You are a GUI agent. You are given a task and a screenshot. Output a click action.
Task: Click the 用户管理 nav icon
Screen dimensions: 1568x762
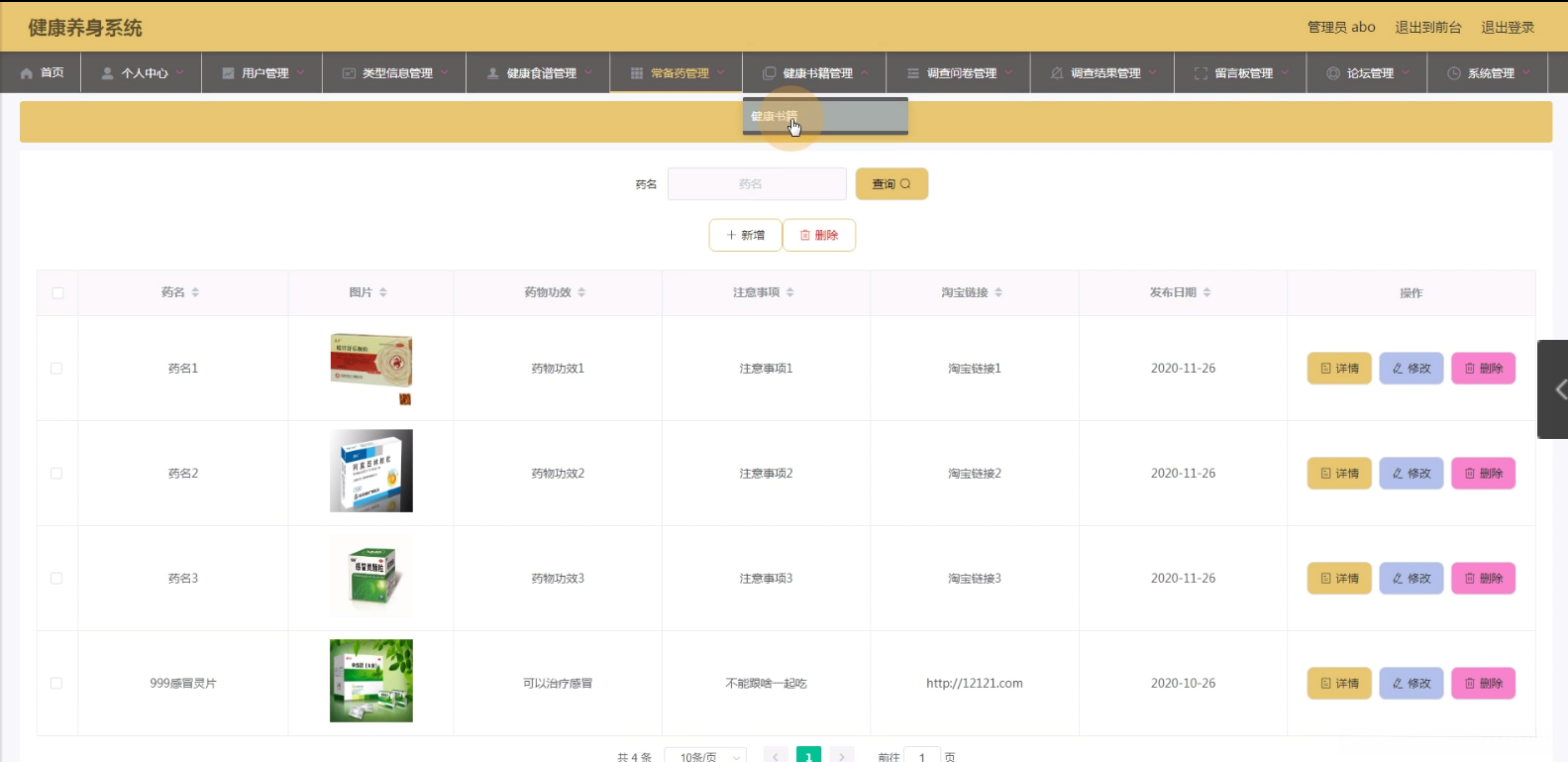coord(229,73)
